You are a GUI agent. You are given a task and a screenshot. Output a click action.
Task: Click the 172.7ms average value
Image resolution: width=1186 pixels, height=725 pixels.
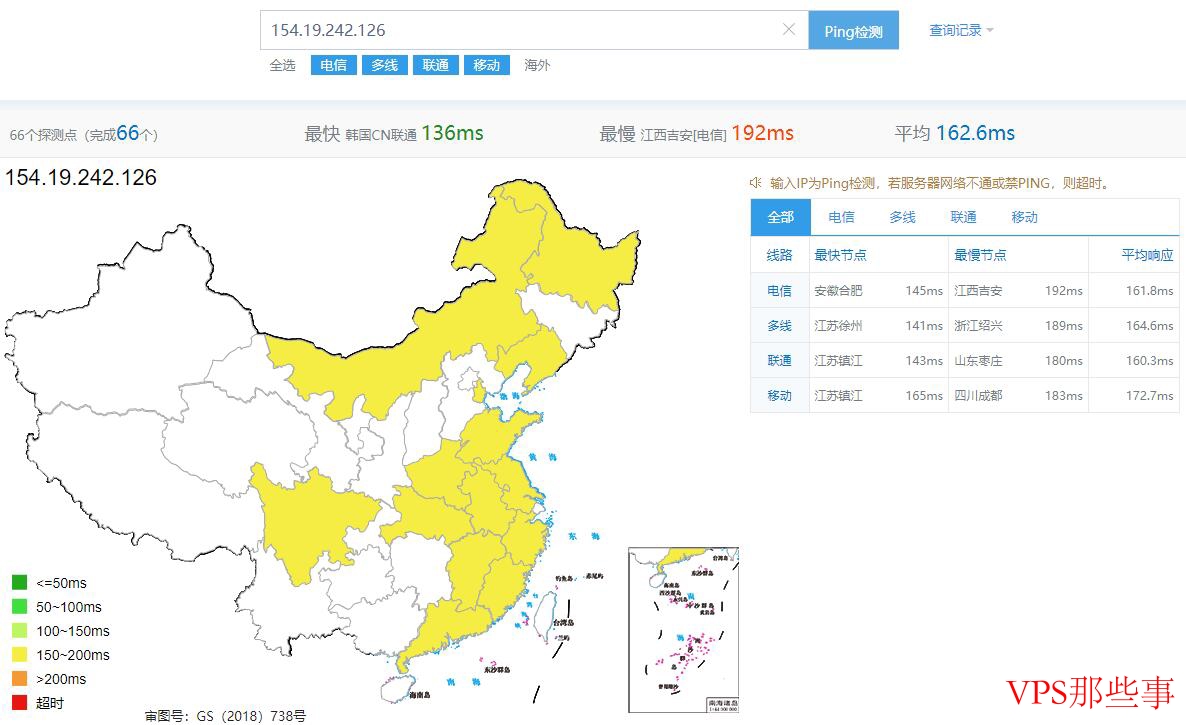[x=1149, y=395]
